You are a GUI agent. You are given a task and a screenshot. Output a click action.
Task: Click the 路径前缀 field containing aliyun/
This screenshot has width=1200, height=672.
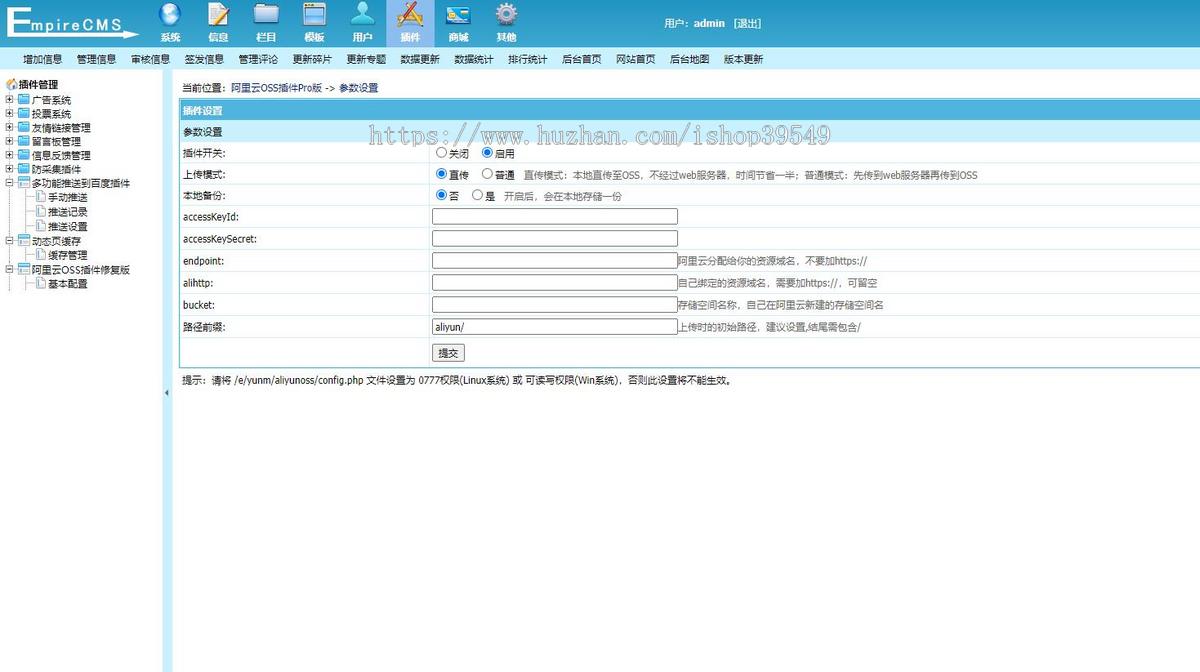coord(555,326)
